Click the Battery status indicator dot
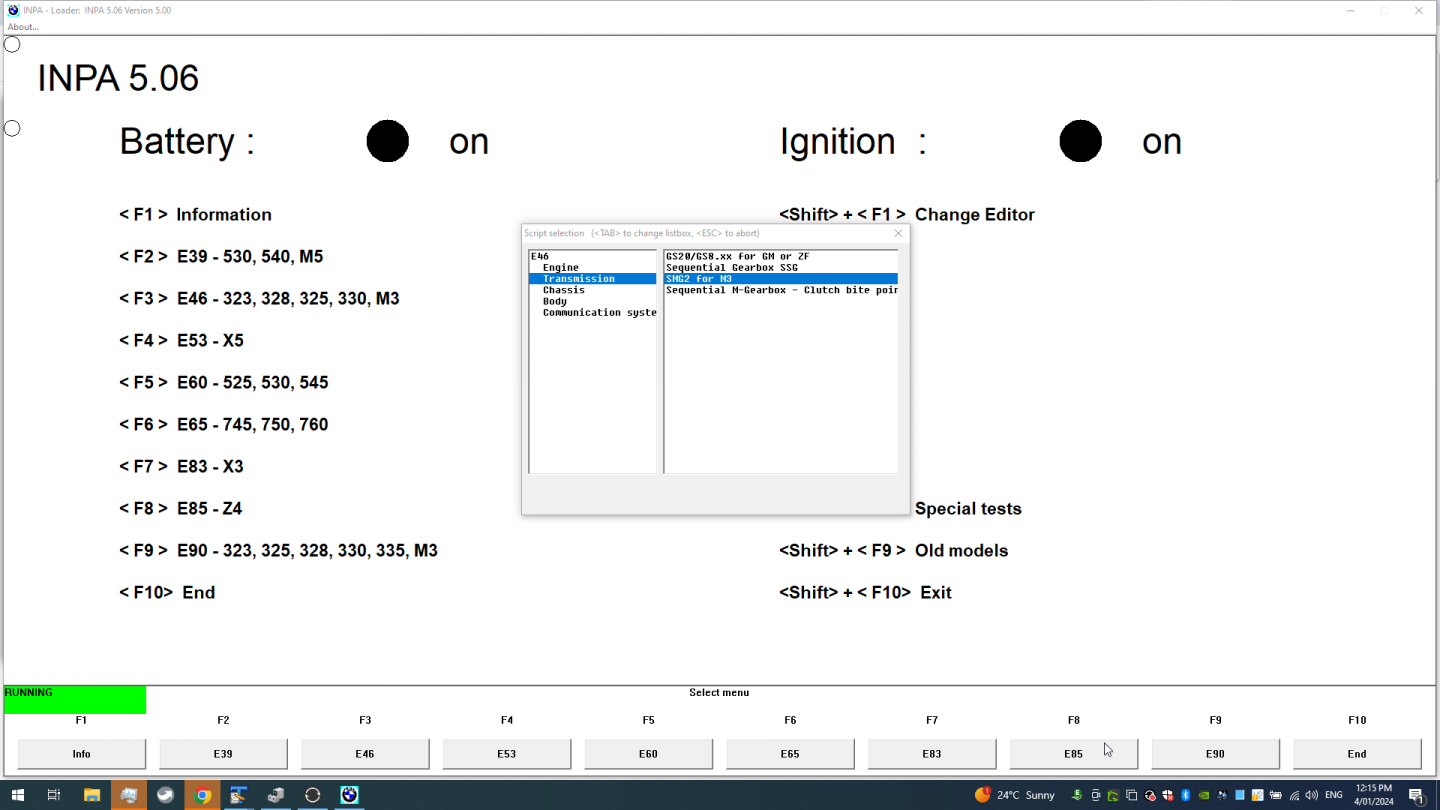The height and width of the screenshot is (810, 1440). (388, 141)
